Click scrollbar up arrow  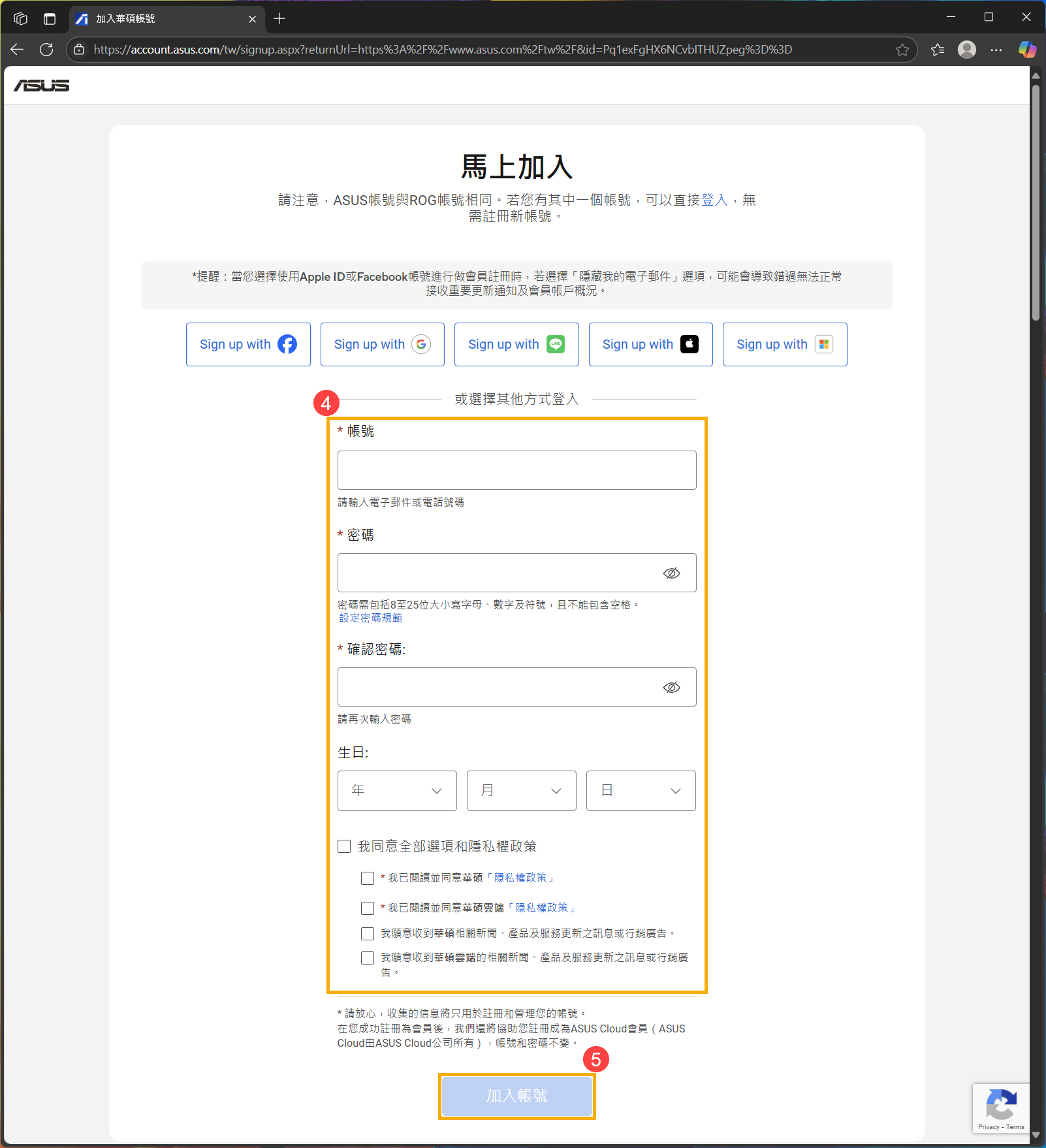1036,76
